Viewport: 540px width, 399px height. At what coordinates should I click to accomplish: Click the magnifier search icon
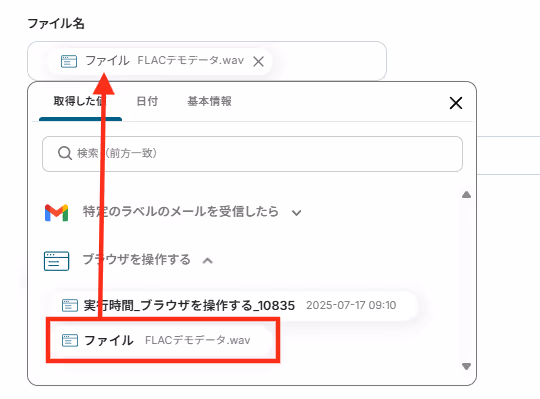click(65, 153)
